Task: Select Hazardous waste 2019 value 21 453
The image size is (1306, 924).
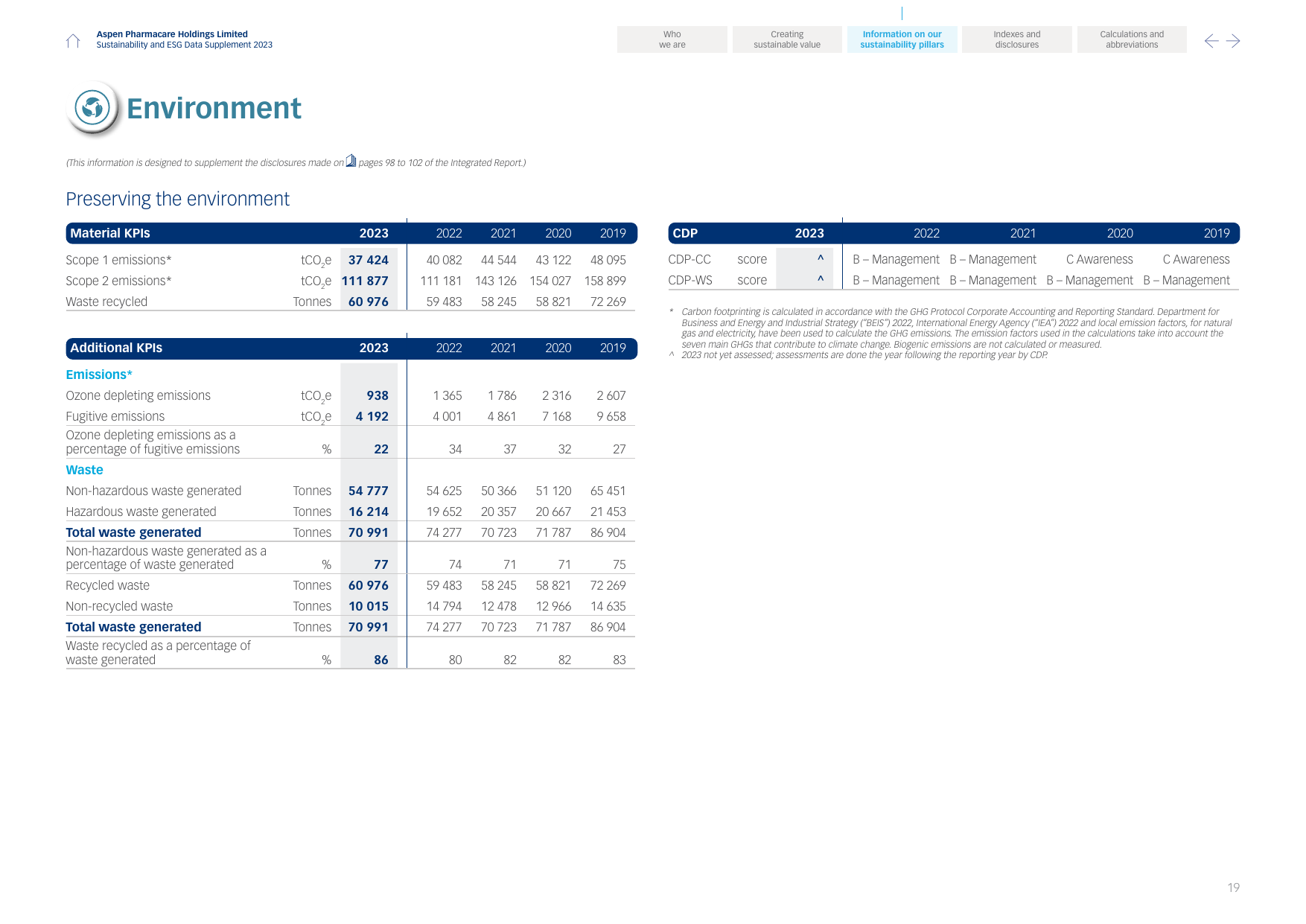Action: tap(608, 512)
